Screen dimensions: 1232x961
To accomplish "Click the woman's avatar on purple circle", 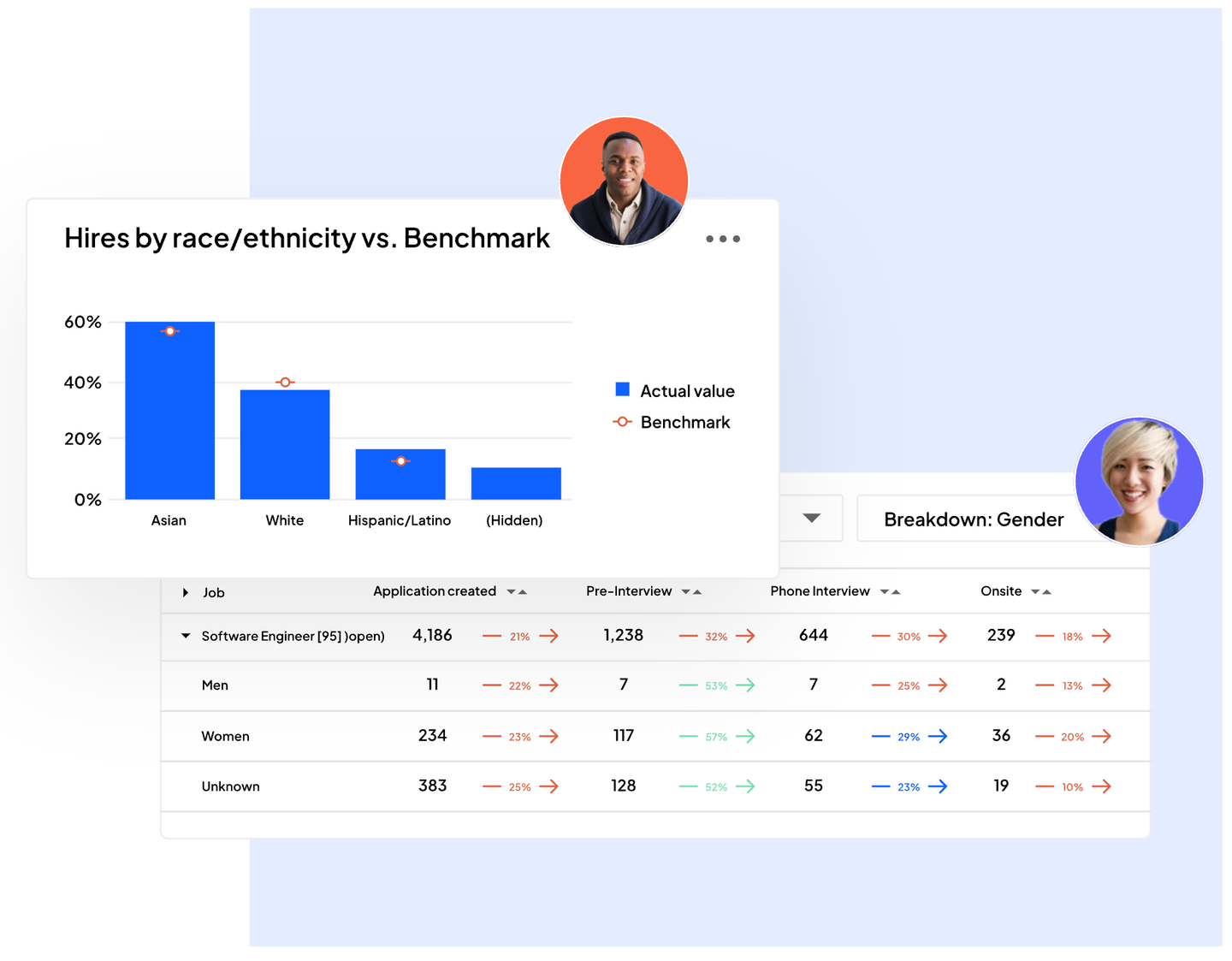I will (1139, 482).
